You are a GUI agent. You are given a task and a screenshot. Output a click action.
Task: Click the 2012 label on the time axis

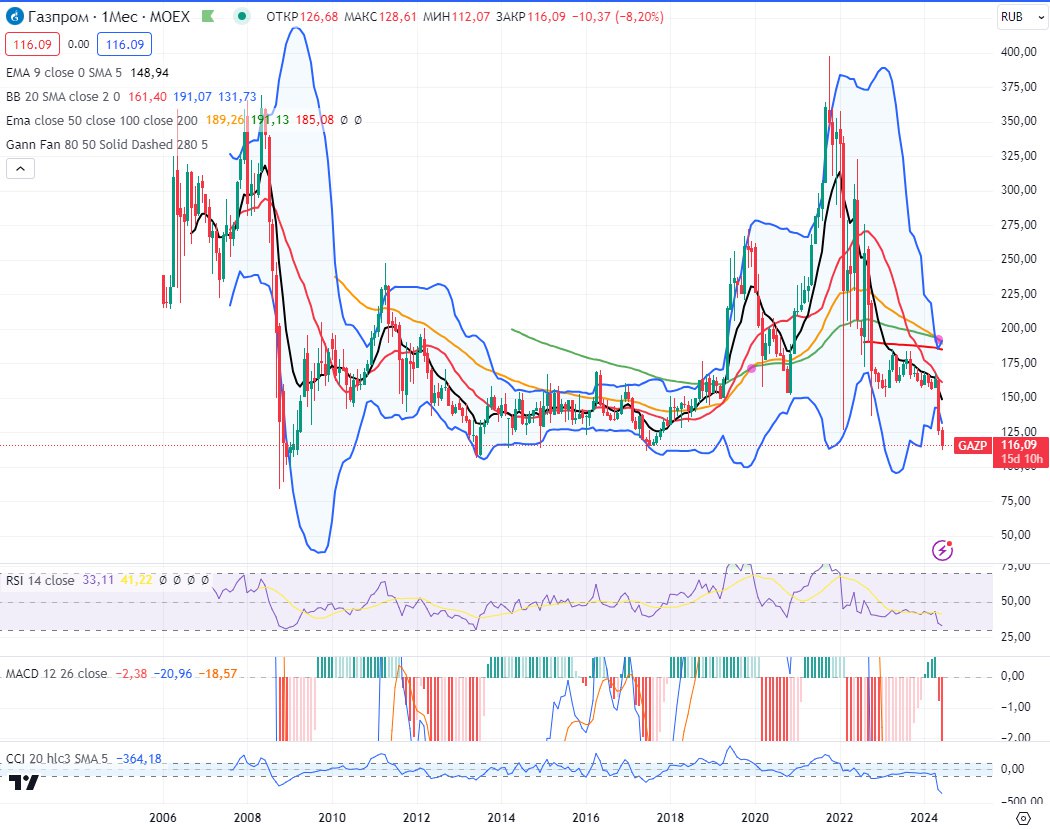pyautogui.click(x=417, y=818)
